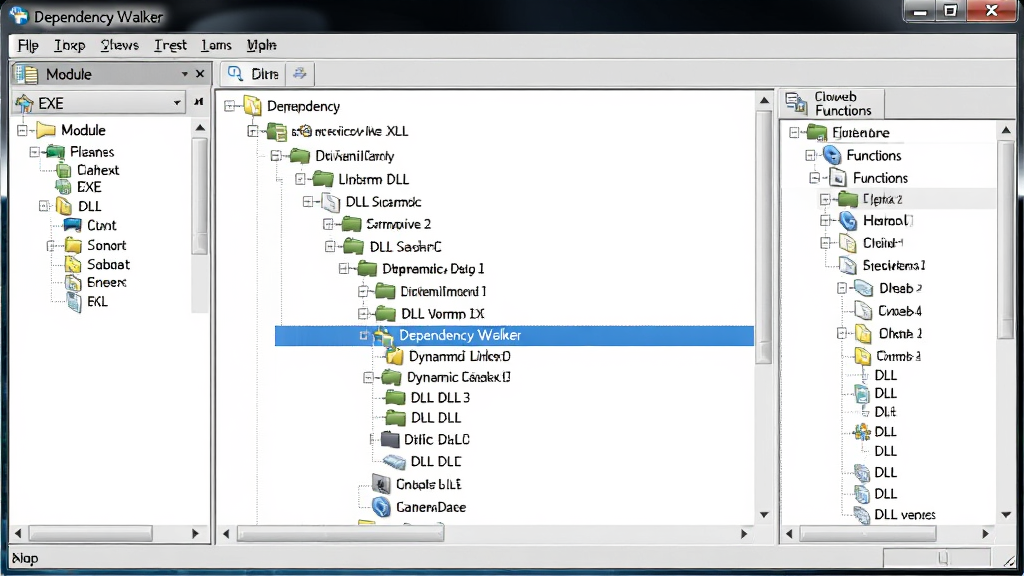This screenshot has width=1024, height=576.
Task: Click the EKL file icon
Action: (x=74, y=302)
